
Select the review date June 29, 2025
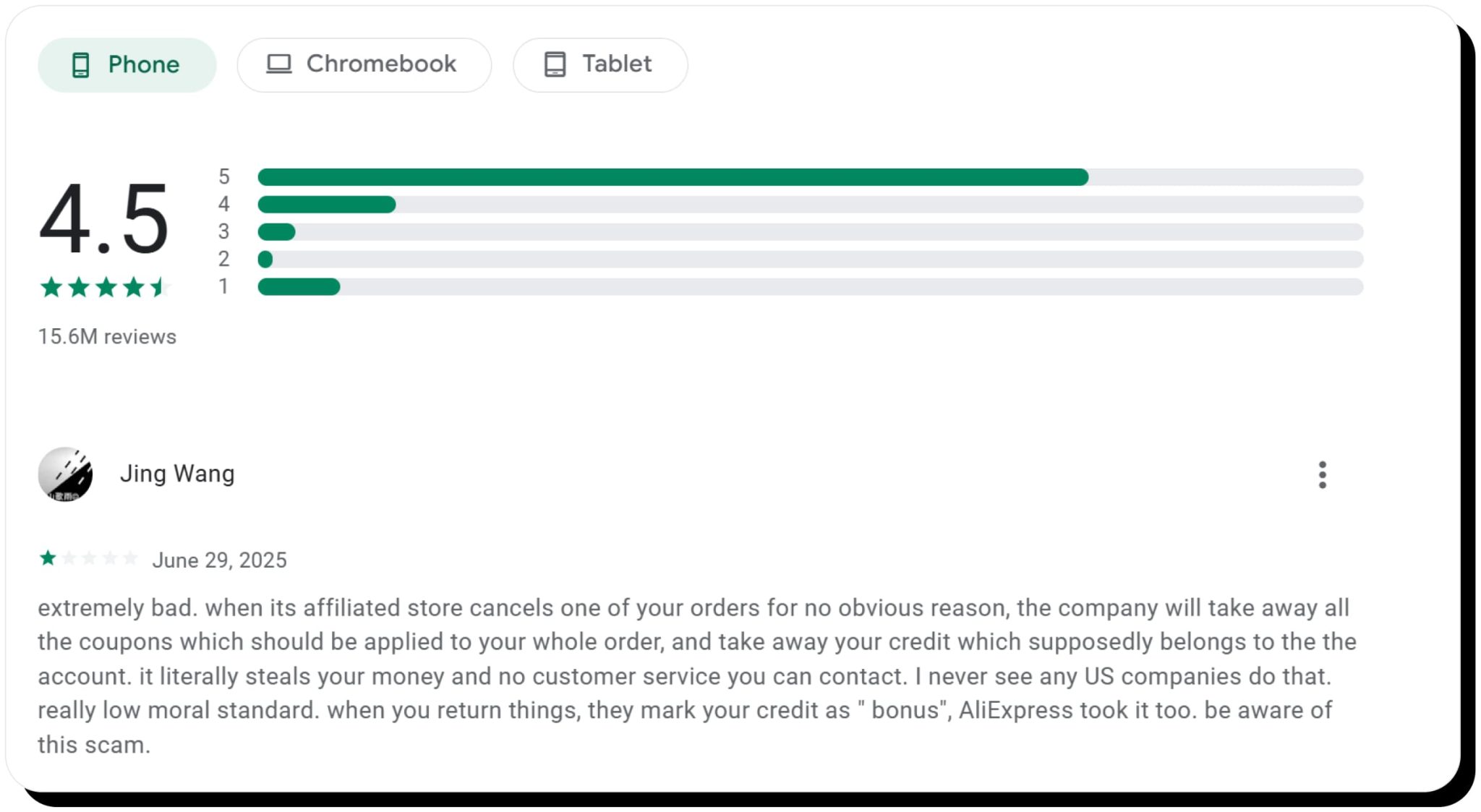click(x=219, y=559)
